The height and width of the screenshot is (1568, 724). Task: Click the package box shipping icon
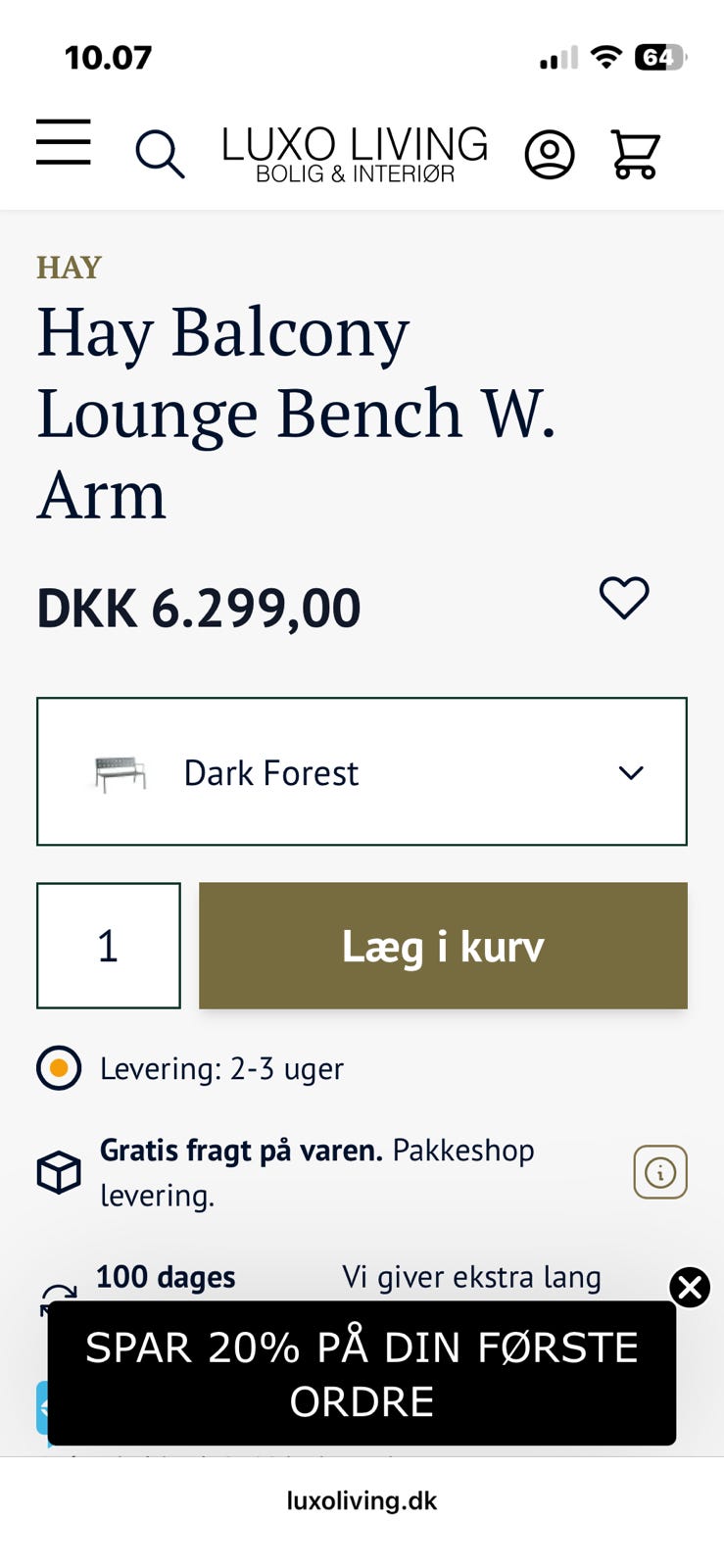click(x=59, y=1172)
